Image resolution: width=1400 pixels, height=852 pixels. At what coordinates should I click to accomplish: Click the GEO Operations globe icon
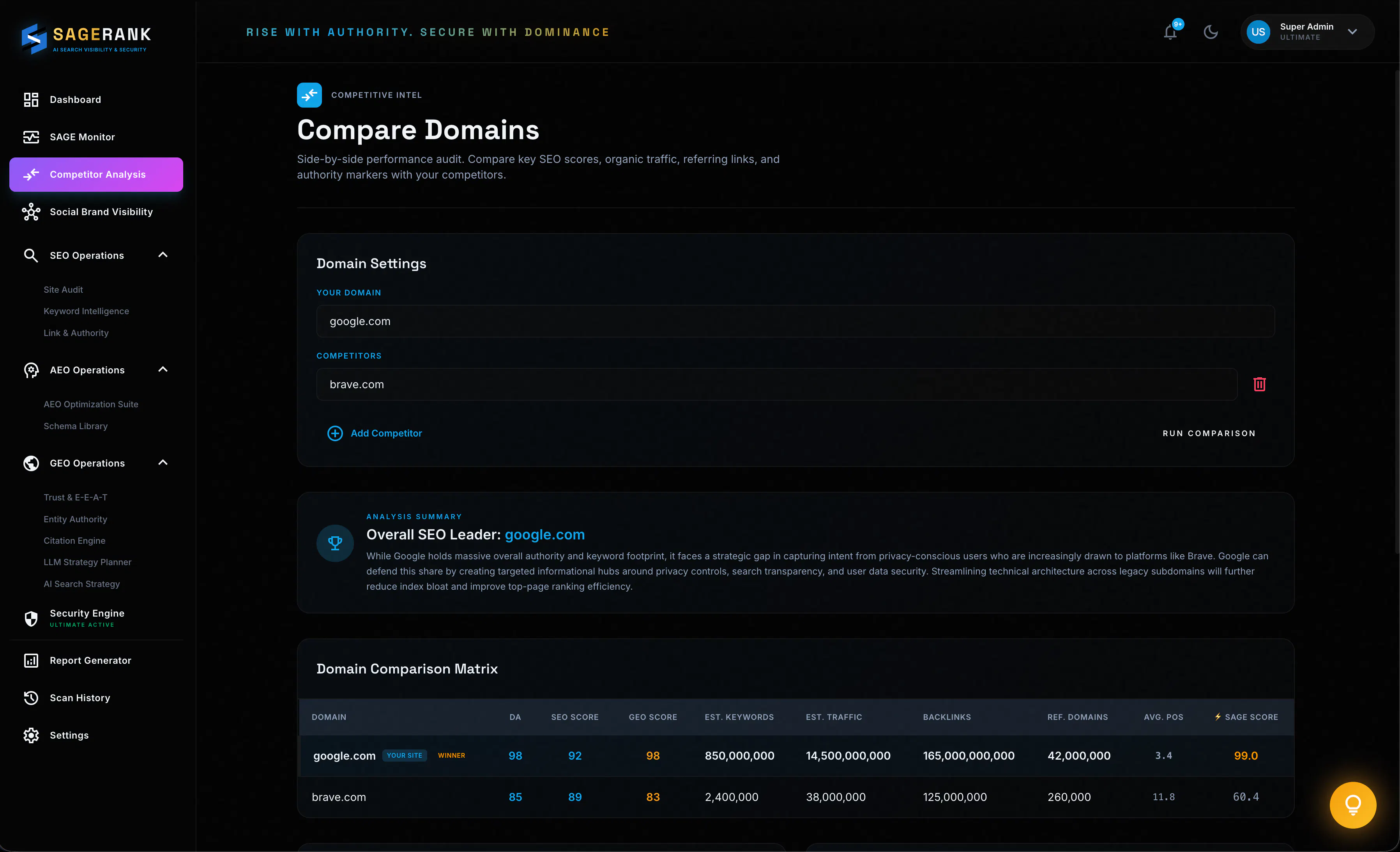click(31, 463)
